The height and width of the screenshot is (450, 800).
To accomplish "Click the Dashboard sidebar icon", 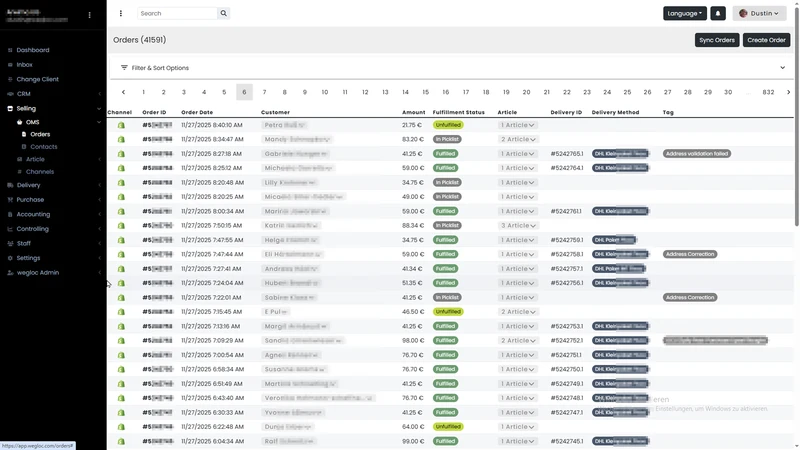I will 10,50.
